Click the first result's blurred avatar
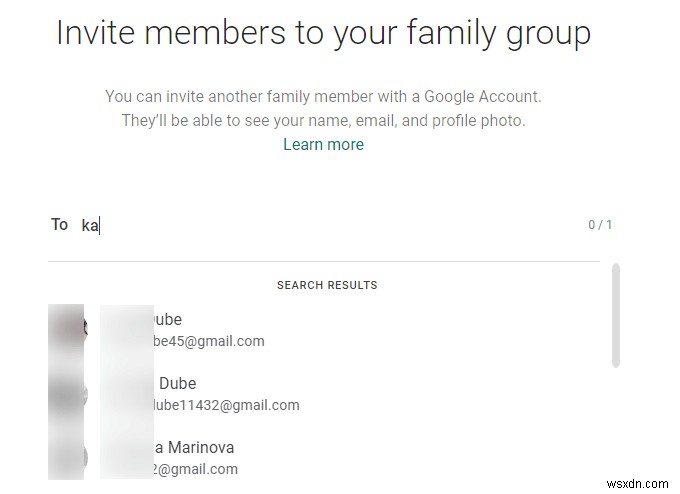Image resolution: width=680 pixels, height=494 pixels. click(x=67, y=328)
